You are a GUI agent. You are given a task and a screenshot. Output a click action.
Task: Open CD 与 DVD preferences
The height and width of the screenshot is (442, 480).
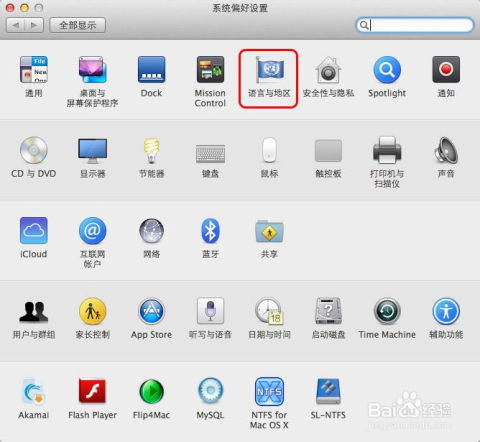(34, 157)
